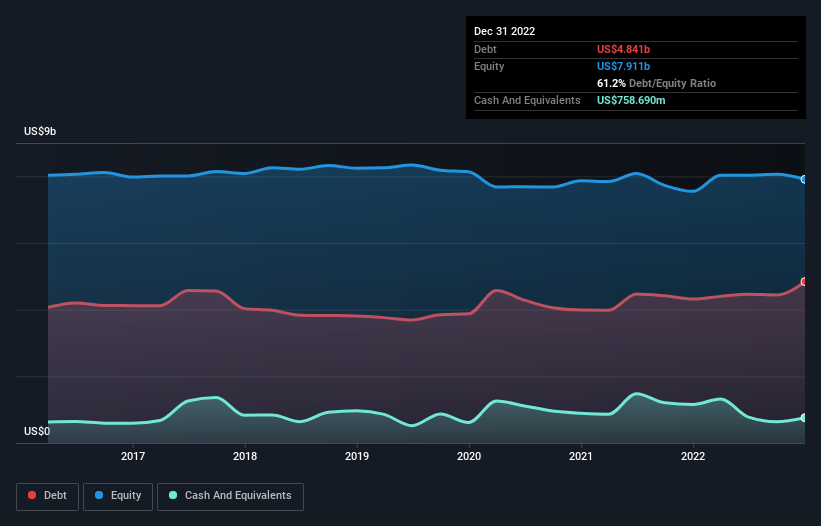Click the US$0 y-axis label

(37, 431)
